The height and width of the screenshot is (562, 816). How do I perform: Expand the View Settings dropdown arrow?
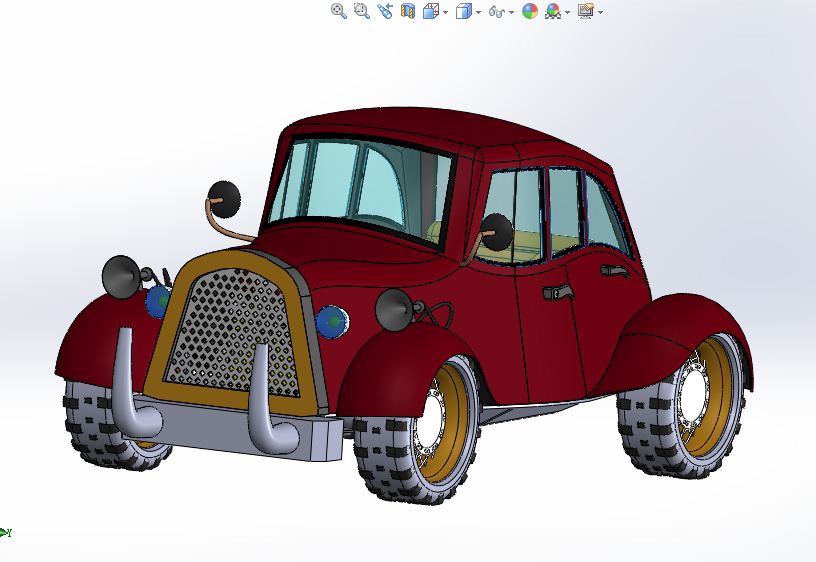click(x=601, y=12)
